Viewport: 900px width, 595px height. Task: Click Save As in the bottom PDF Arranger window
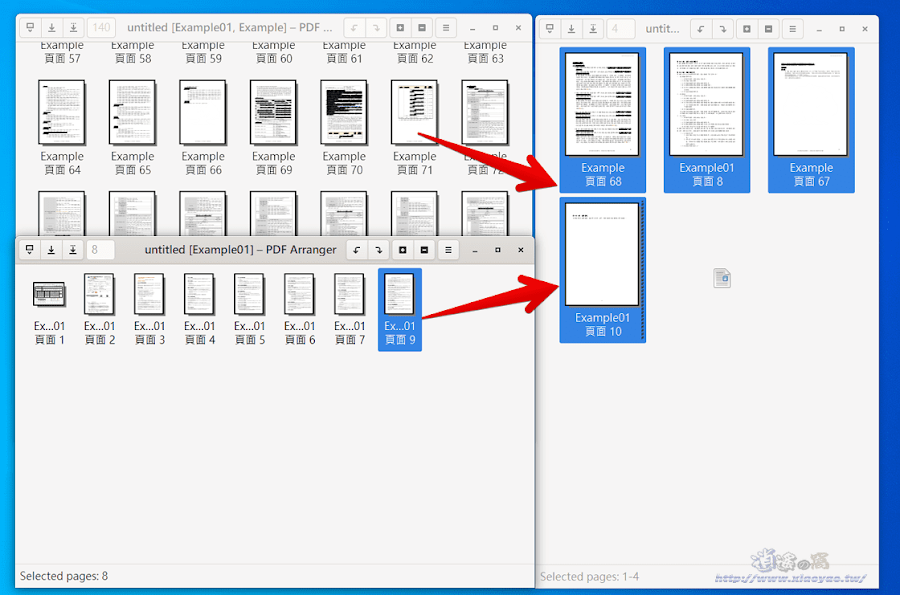[72, 249]
